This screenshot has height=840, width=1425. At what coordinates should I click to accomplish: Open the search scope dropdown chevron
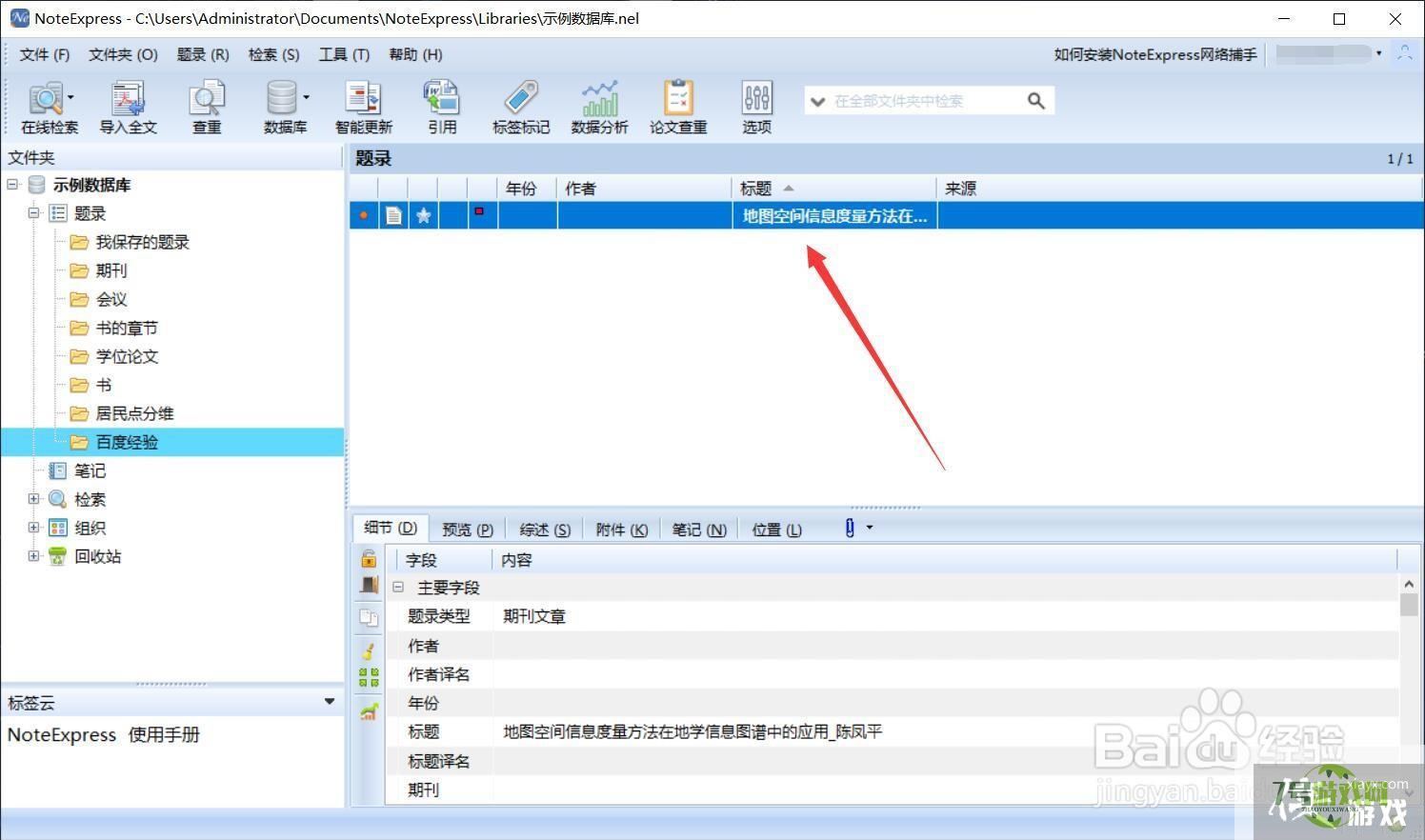click(817, 101)
